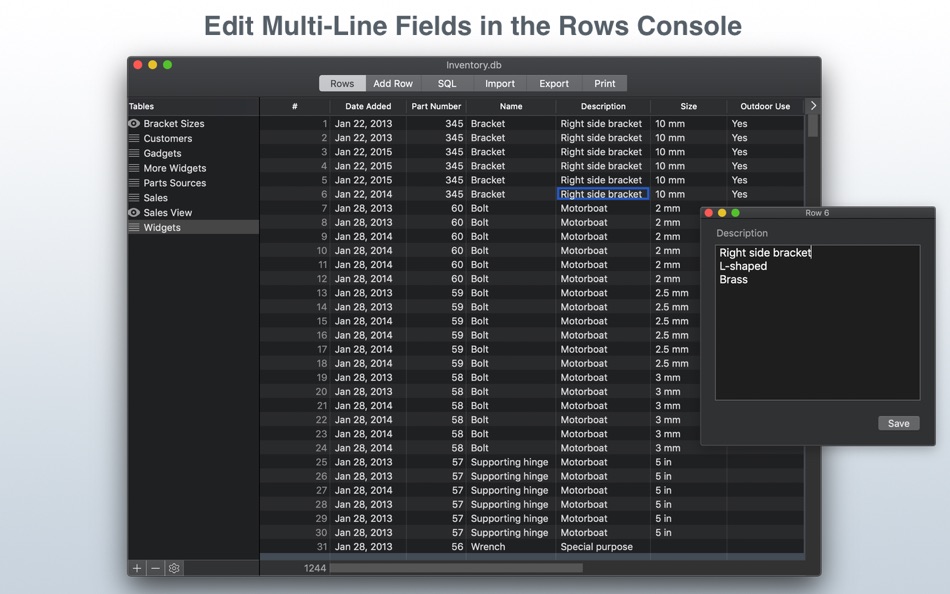Click the table icon beside Customers
Viewport: 950px width, 594px height.
click(x=134, y=138)
